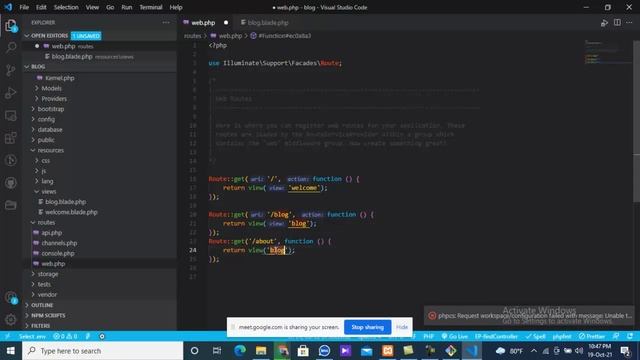Click the Run icon in editor title bar
This screenshot has height=360, width=640.
604,23
